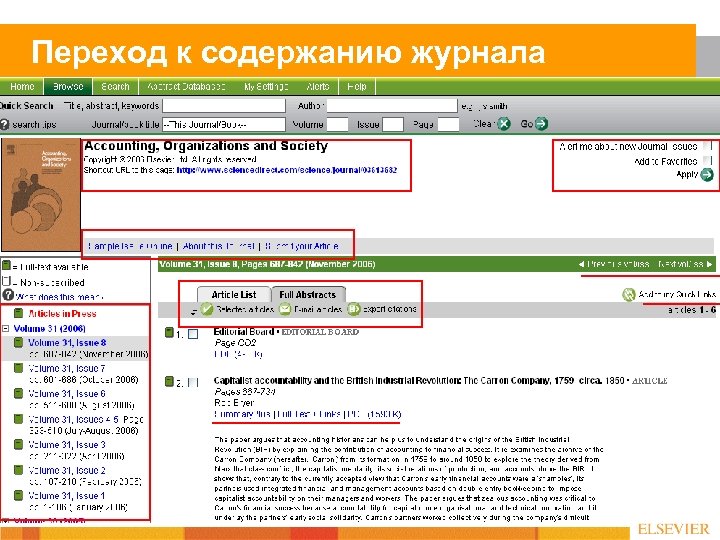Screen dimensions: 720x540
Task: Click full-text icon beside Volume 31, Issue 8
Action: (x=18, y=343)
